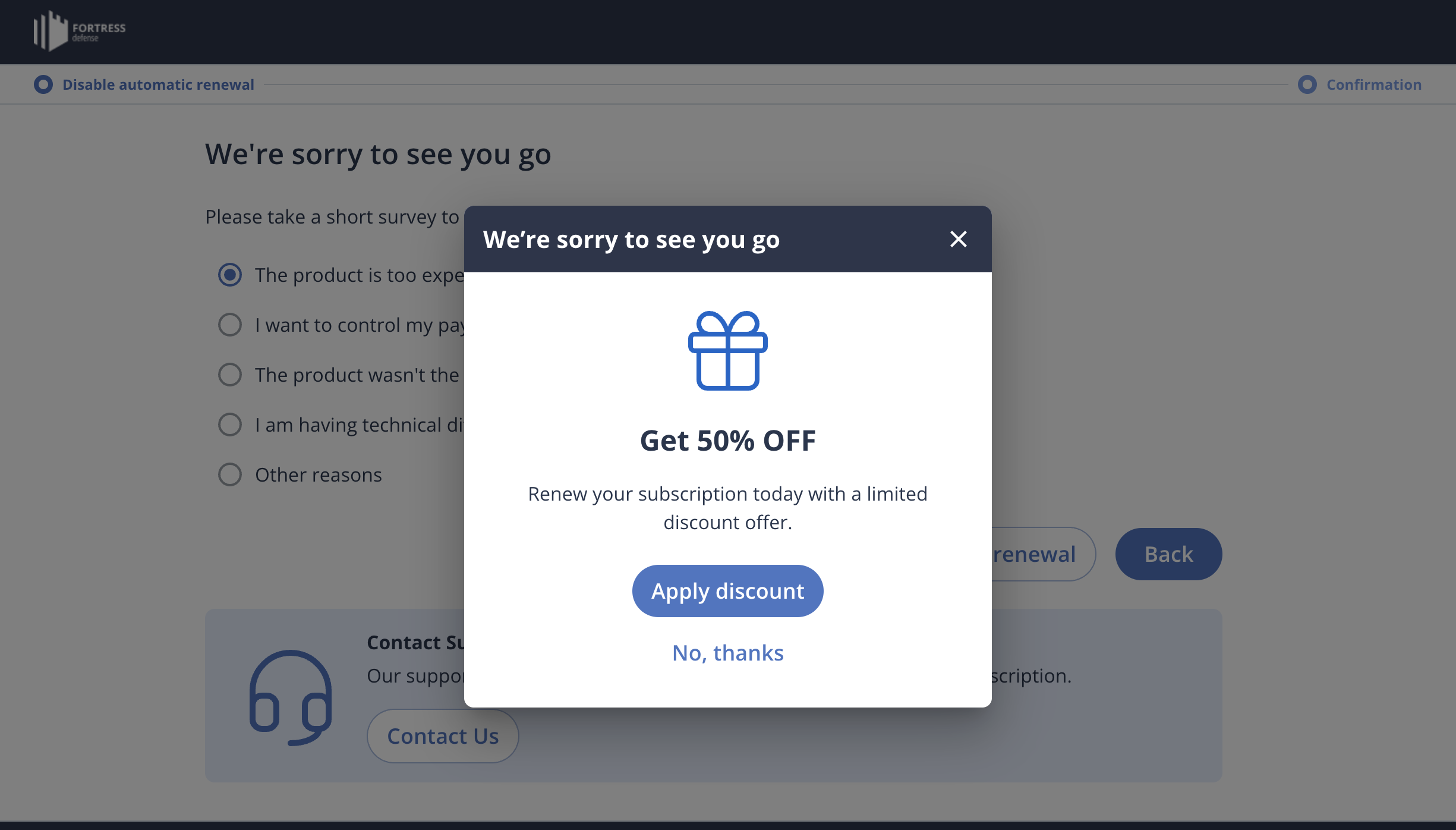Click the Confirmation step icon

(1308, 84)
